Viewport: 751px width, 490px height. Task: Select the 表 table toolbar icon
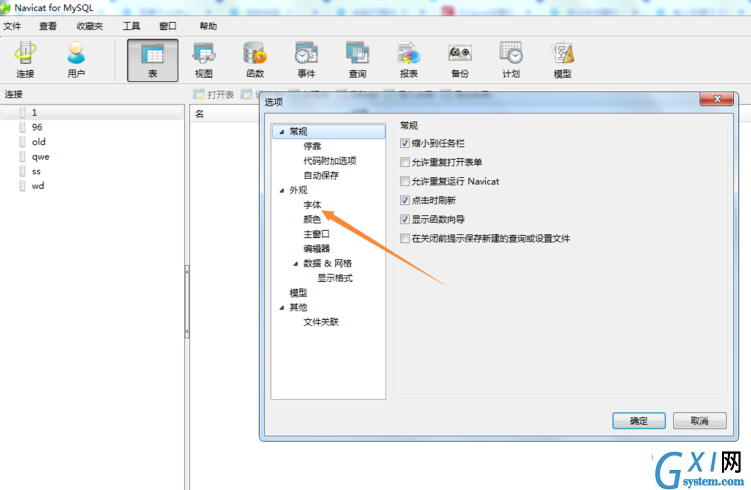153,60
